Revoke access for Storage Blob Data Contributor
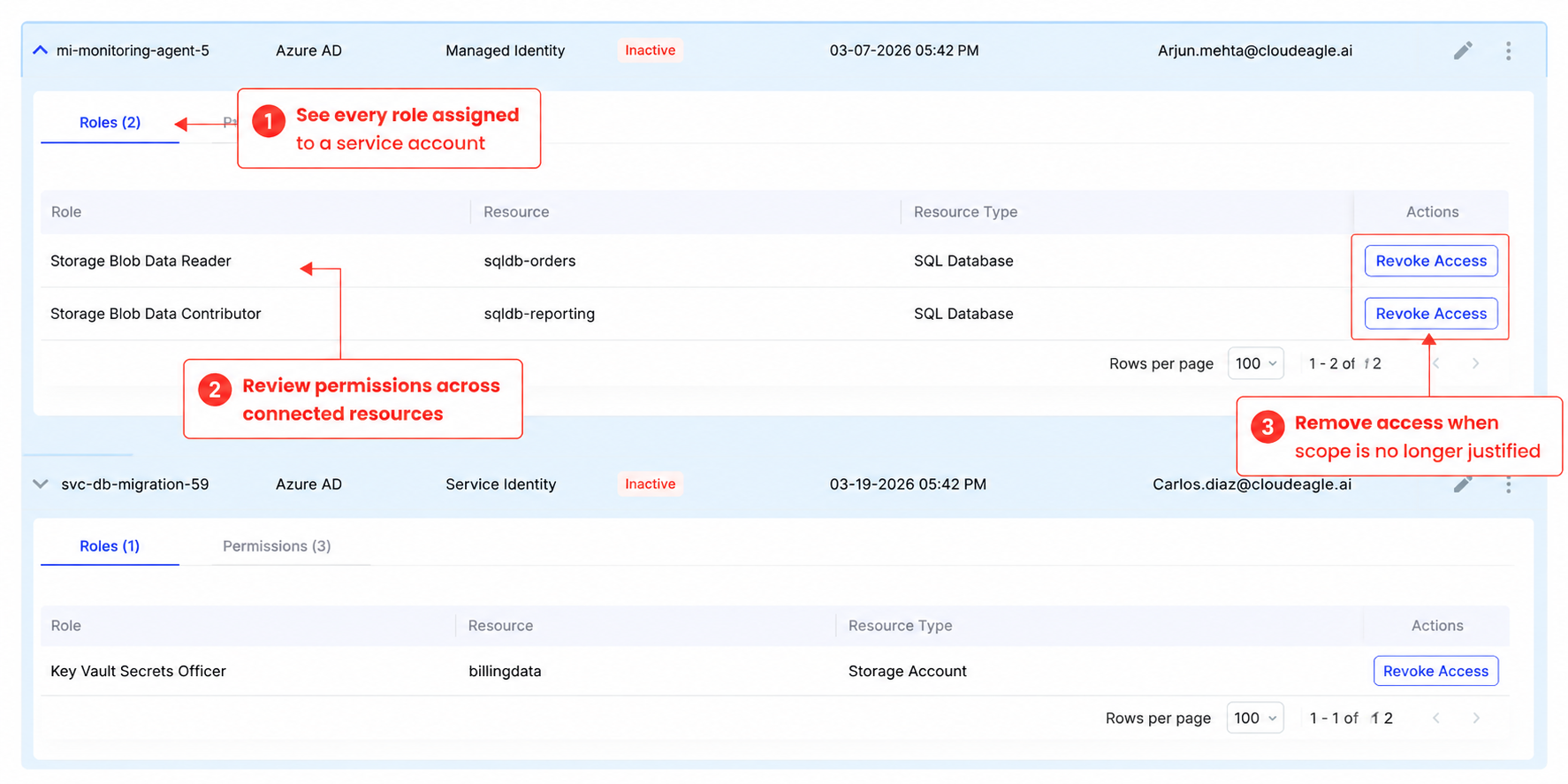This screenshot has height=784, width=1568. pos(1431,314)
